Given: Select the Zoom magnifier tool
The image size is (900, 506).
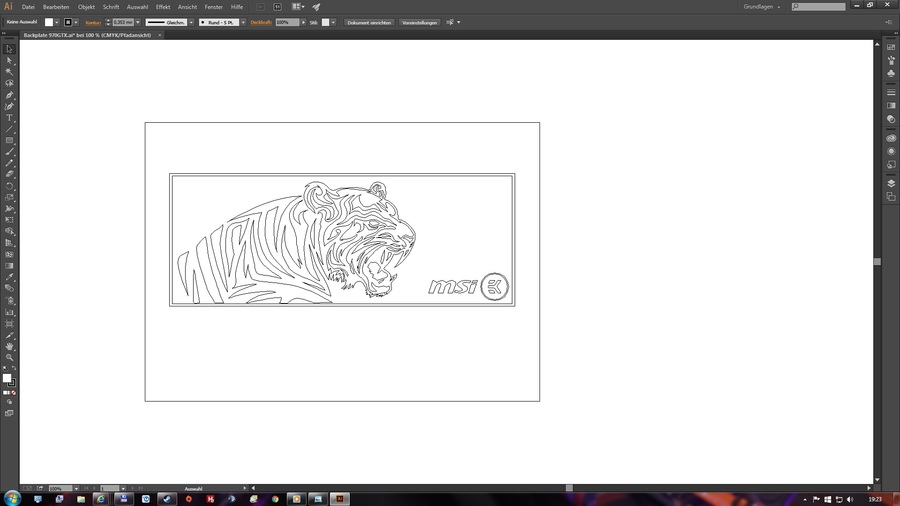Looking at the screenshot, I should 9,358.
